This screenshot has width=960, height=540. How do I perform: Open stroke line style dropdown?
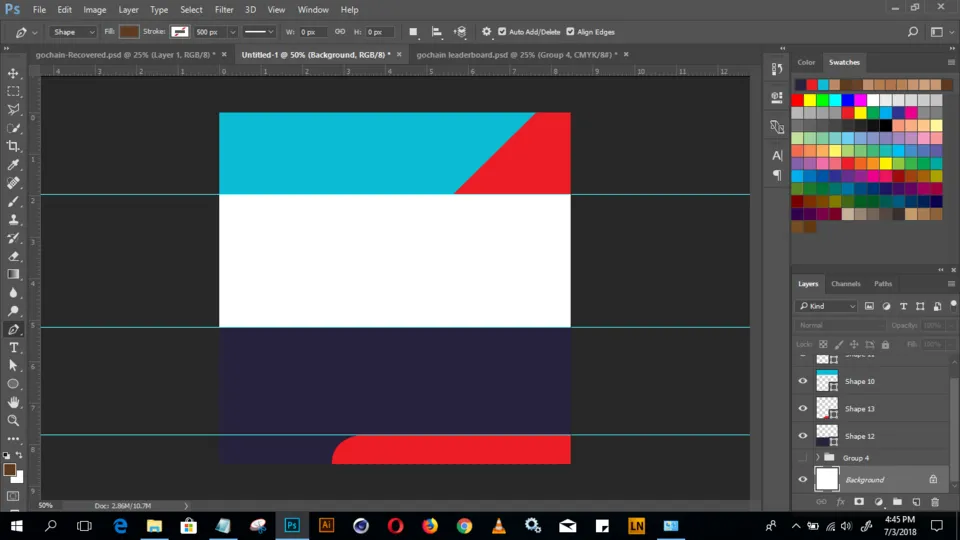click(258, 32)
